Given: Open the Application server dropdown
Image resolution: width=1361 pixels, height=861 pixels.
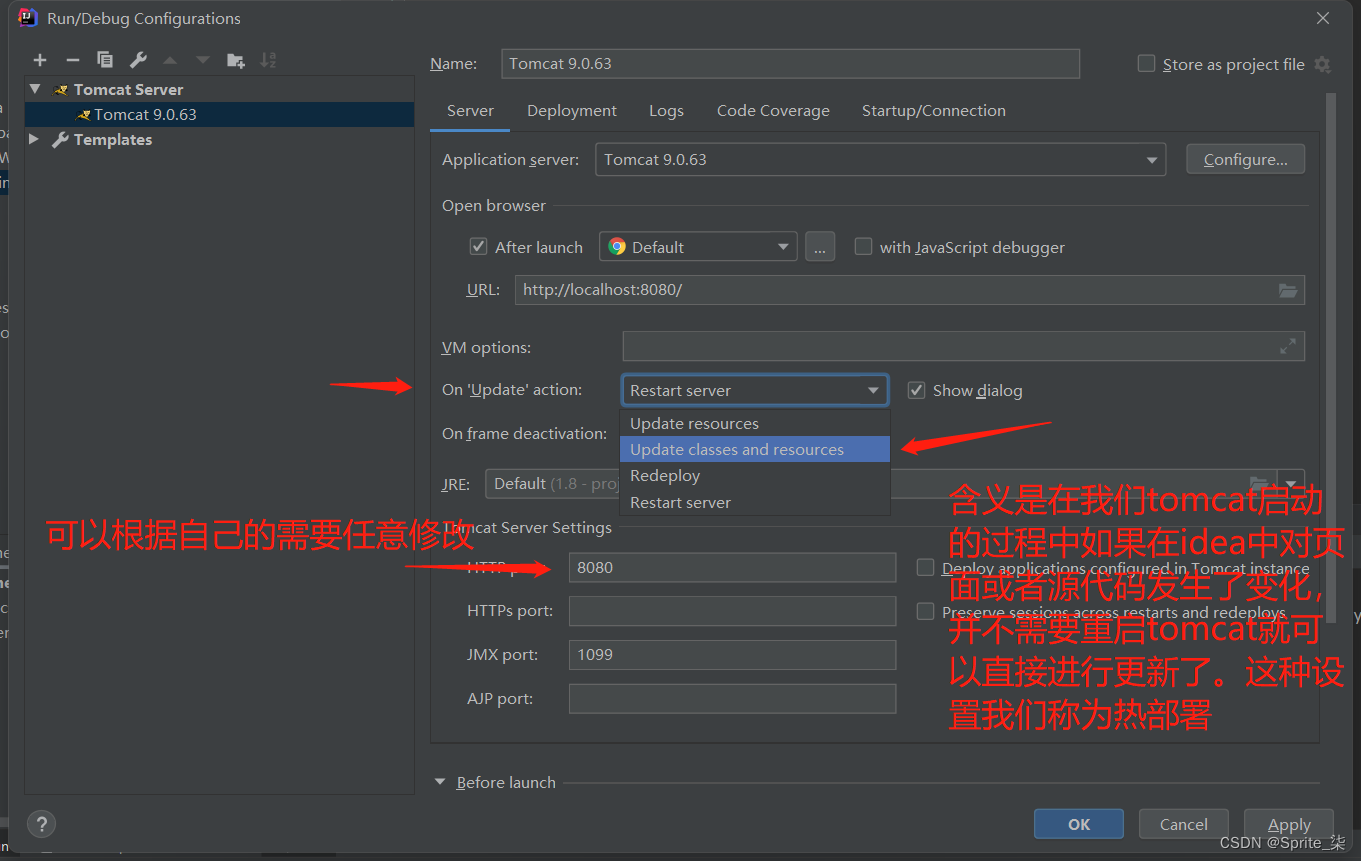Looking at the screenshot, I should tap(880, 160).
